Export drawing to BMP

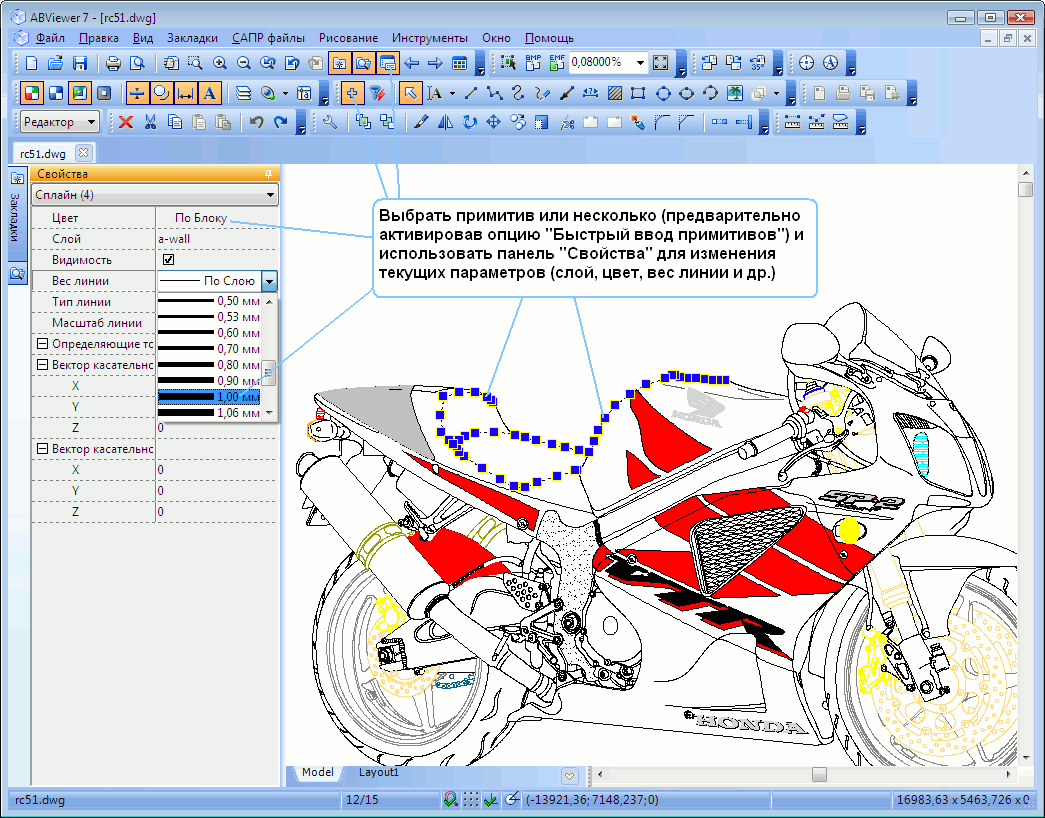[533, 63]
